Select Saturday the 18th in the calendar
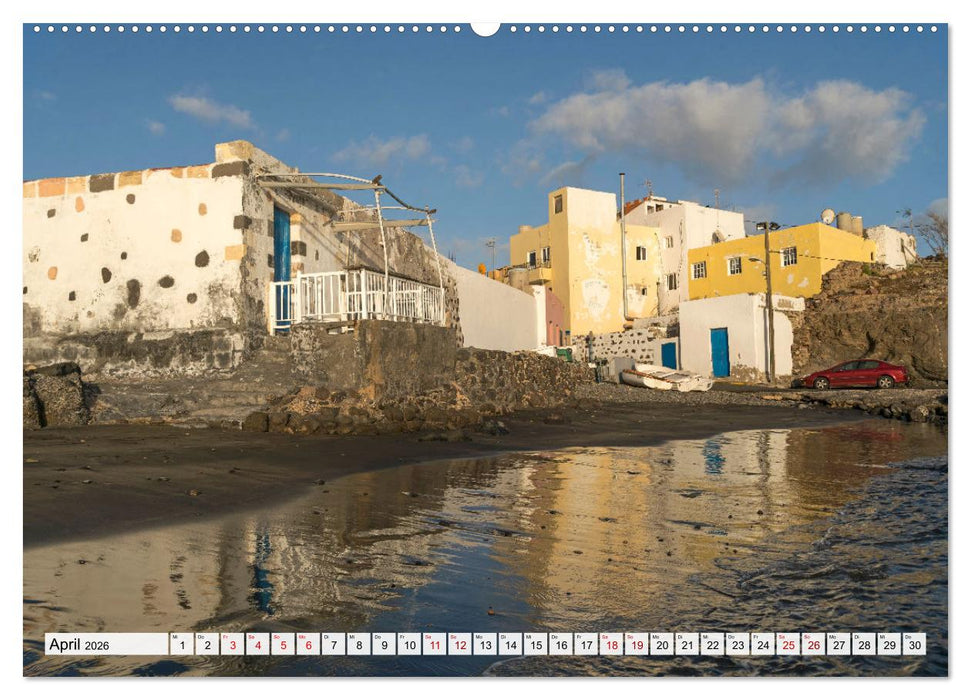Viewport: 971px width, 700px height. 611,644
